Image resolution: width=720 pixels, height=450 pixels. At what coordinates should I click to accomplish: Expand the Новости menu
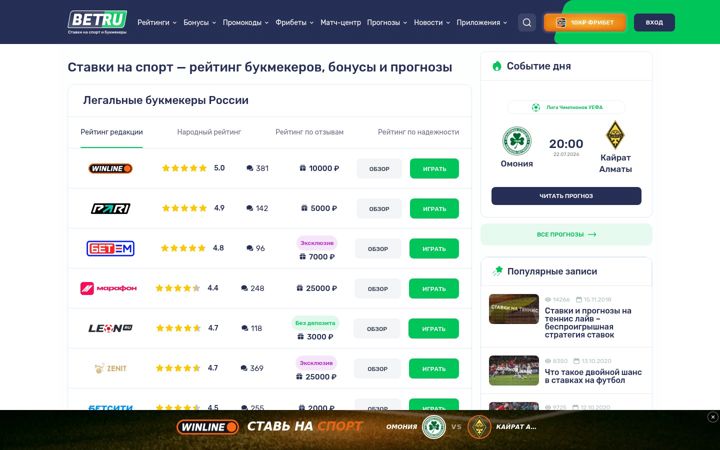click(432, 22)
